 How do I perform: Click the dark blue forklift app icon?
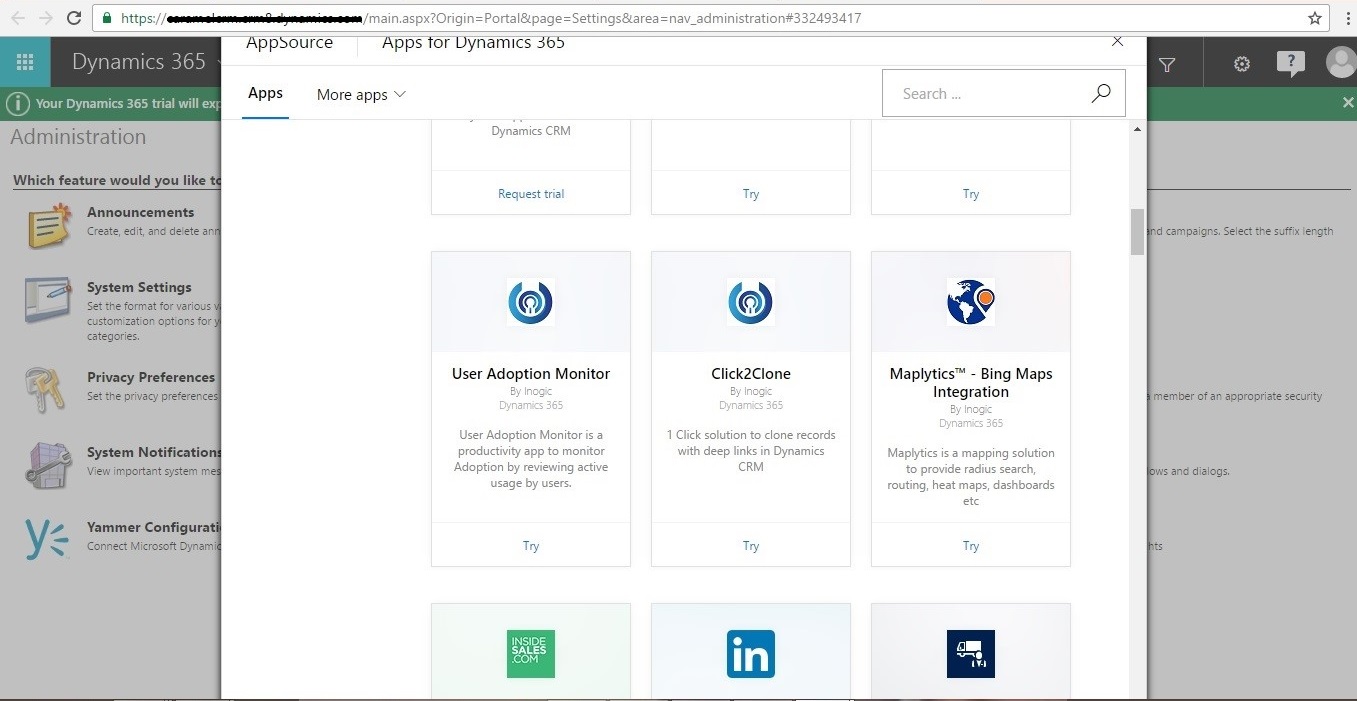point(970,654)
